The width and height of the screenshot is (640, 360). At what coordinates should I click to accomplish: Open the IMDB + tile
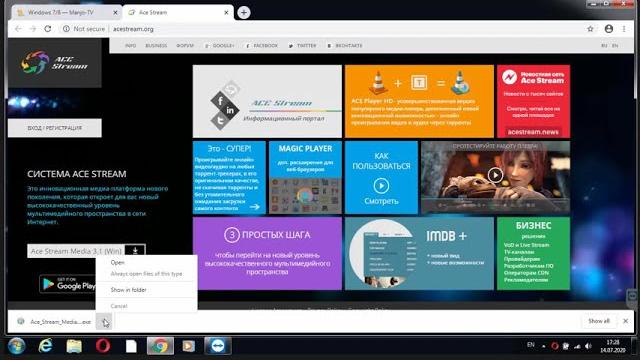point(419,253)
